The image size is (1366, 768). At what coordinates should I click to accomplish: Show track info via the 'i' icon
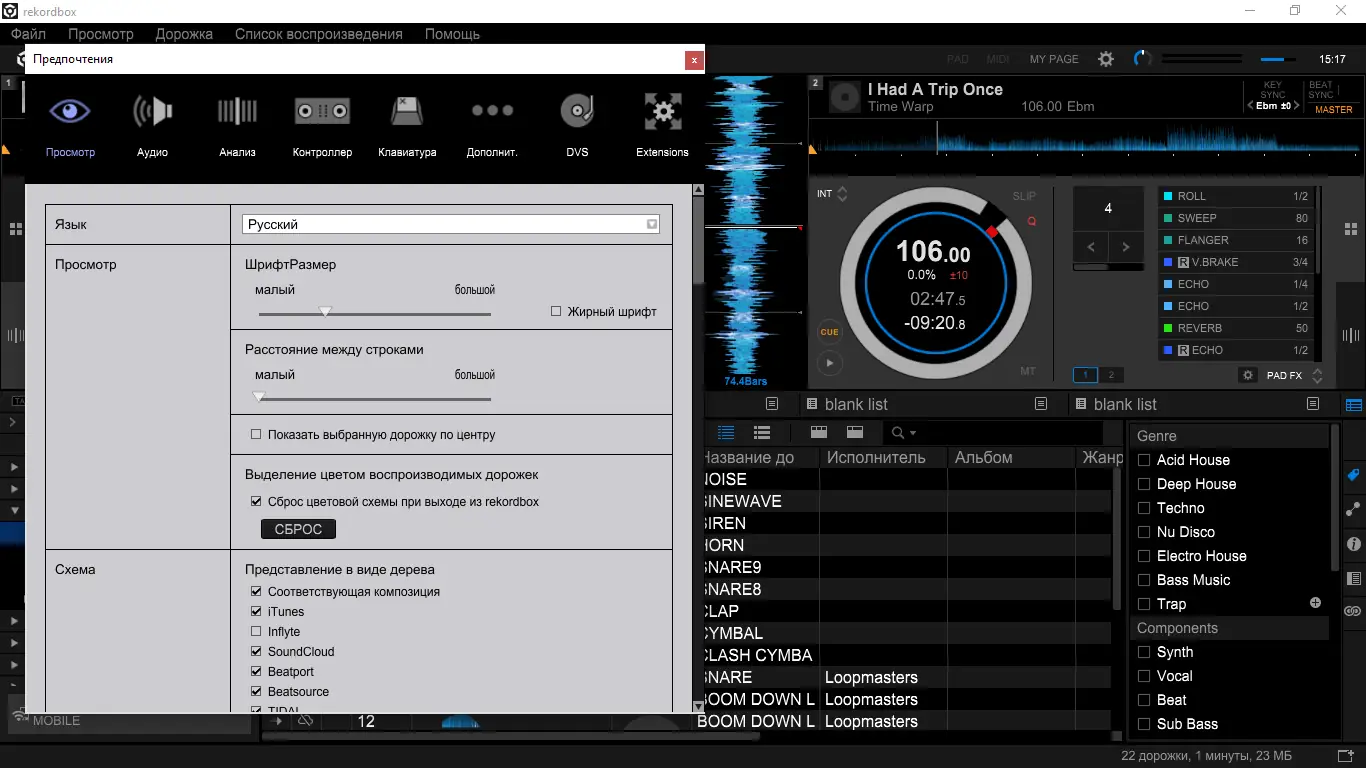pyautogui.click(x=1354, y=544)
